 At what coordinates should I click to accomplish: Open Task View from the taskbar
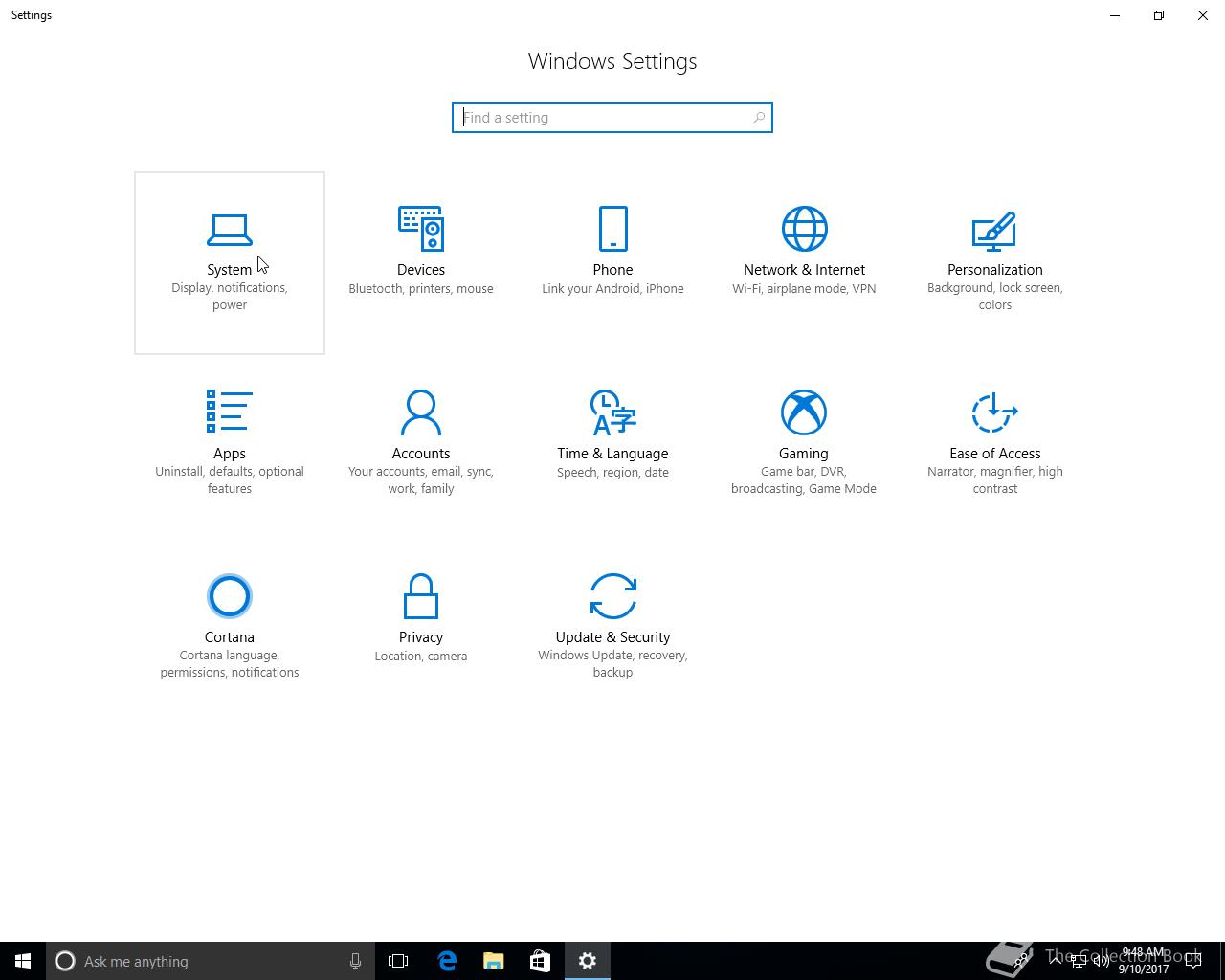(x=398, y=961)
